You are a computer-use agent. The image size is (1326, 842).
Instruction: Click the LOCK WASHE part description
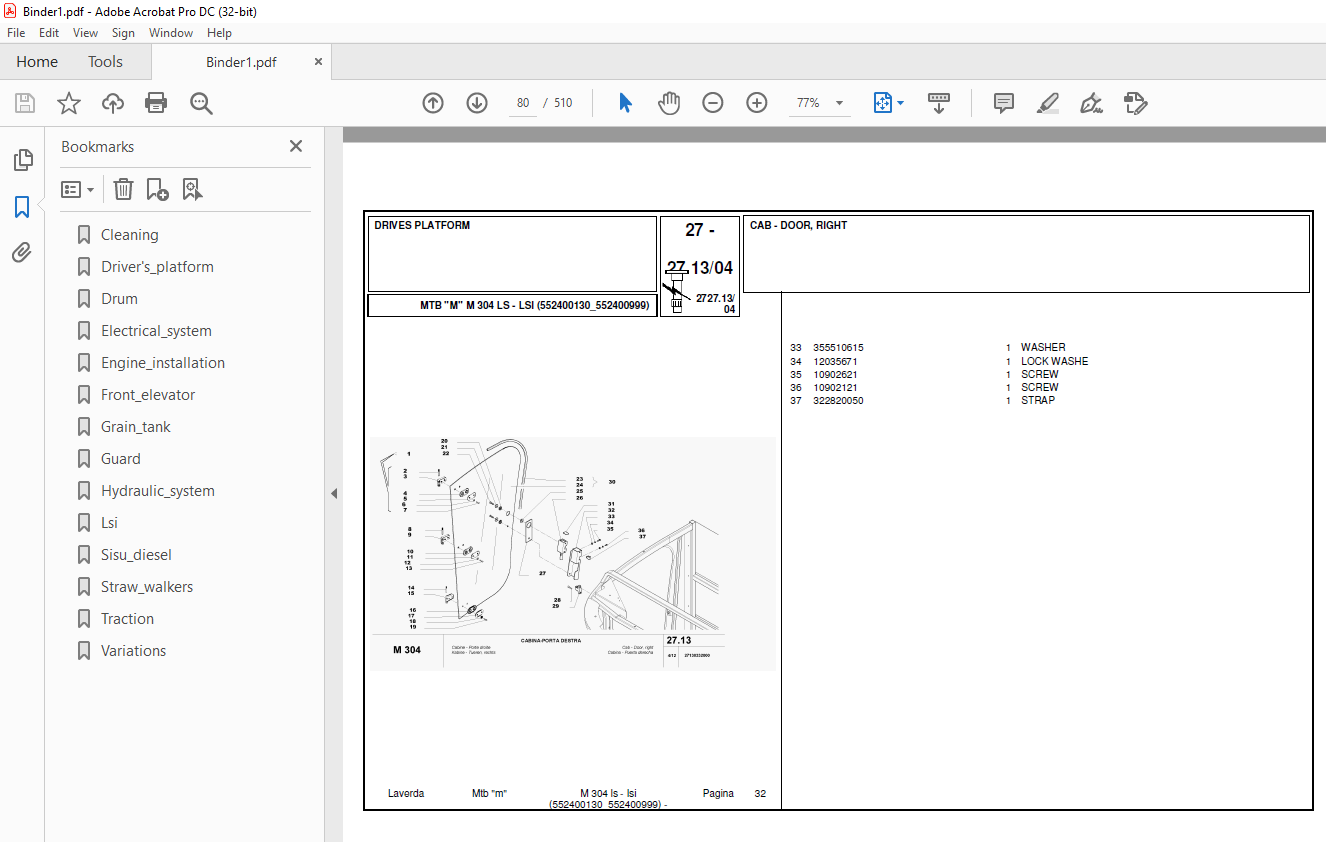pyautogui.click(x=1054, y=361)
